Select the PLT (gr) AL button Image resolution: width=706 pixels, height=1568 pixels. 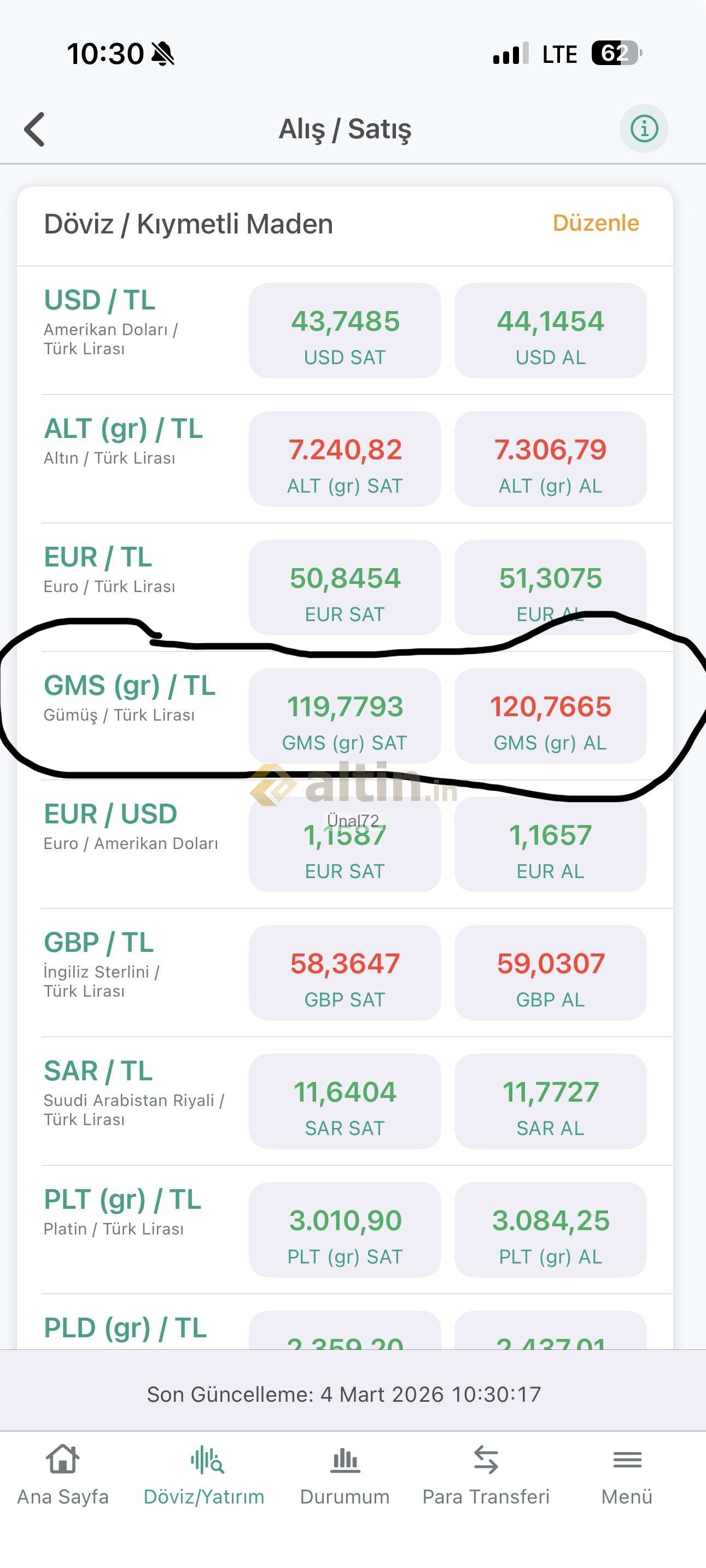(550, 1230)
